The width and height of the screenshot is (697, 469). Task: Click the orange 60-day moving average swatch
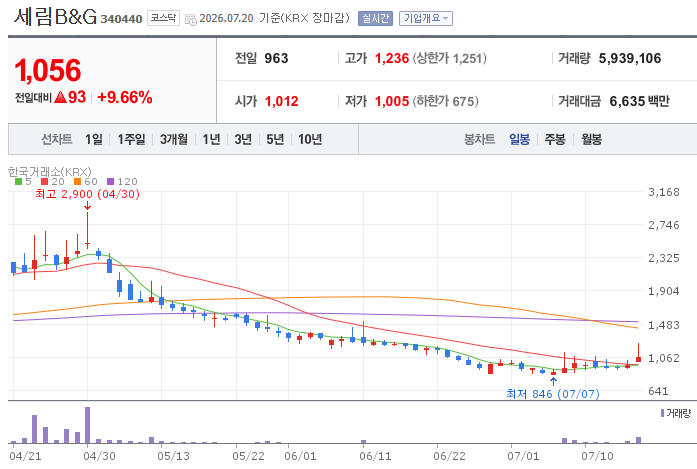[77, 181]
